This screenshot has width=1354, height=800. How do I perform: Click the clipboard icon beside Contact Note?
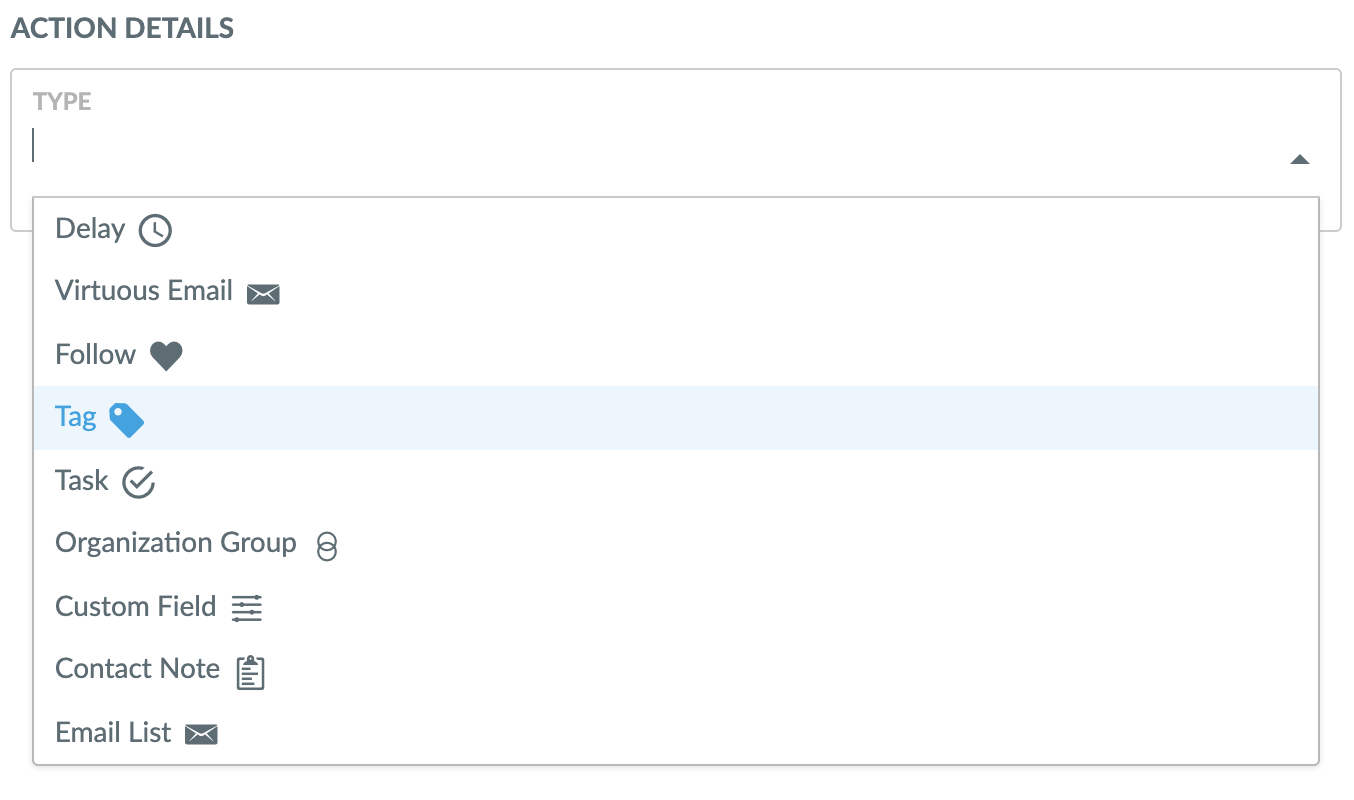click(250, 672)
